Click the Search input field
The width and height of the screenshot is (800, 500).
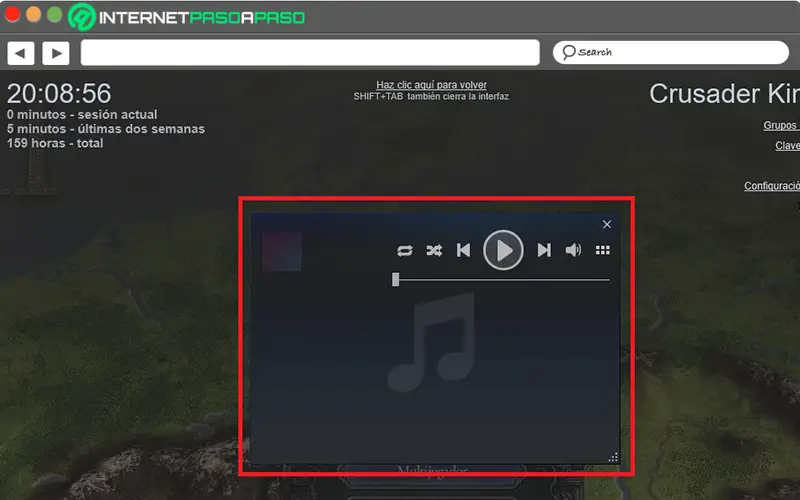coord(671,52)
